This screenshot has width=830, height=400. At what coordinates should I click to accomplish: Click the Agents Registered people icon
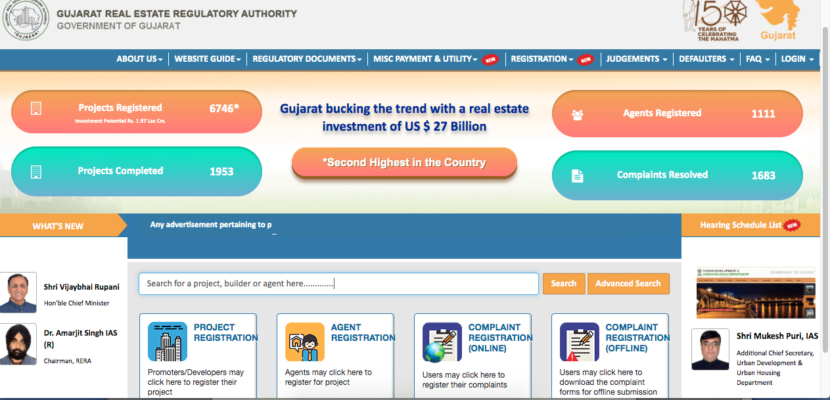coord(577,114)
